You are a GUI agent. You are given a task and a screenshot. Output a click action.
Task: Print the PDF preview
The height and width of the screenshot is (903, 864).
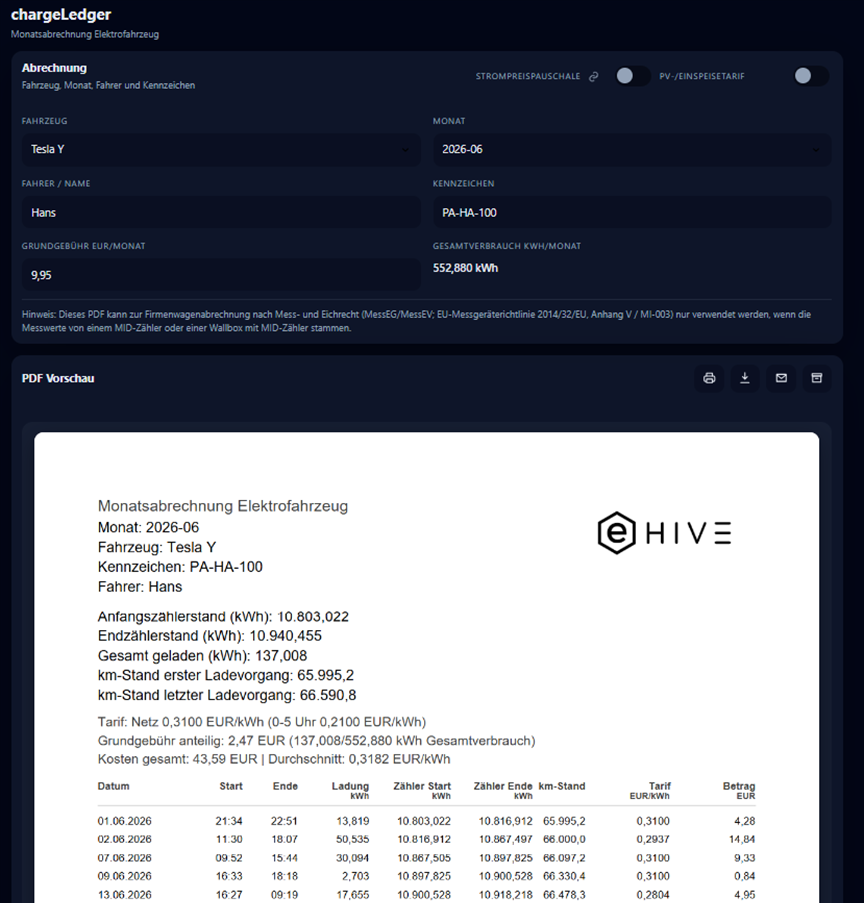click(709, 378)
